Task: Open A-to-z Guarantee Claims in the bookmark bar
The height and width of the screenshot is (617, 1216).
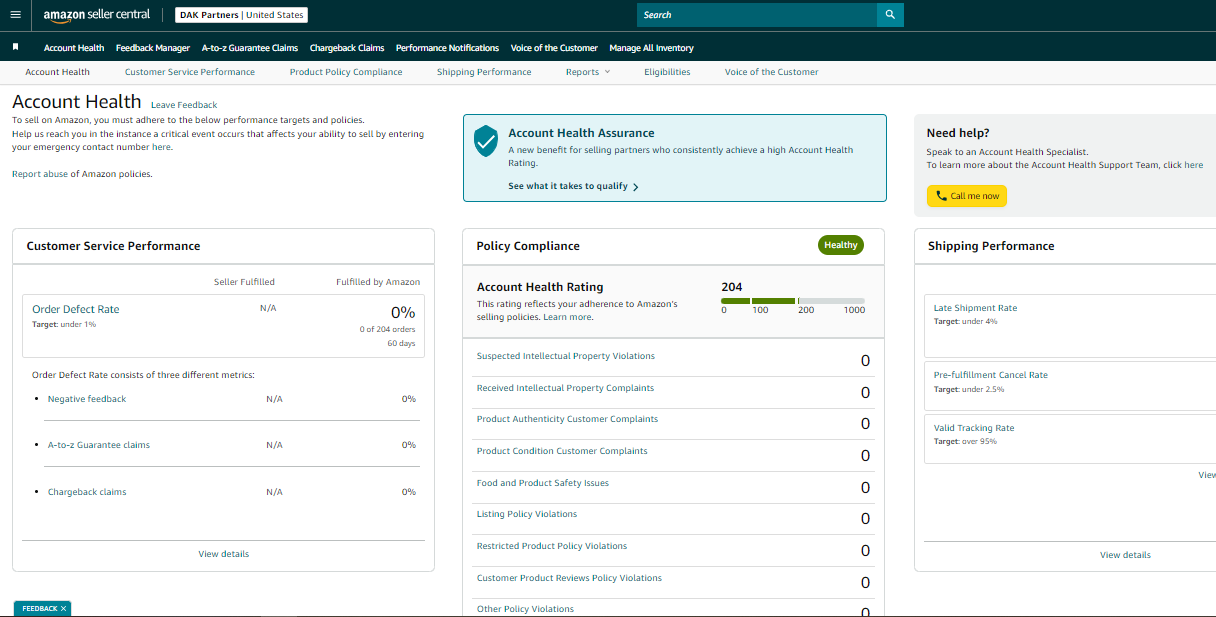Action: (x=250, y=48)
